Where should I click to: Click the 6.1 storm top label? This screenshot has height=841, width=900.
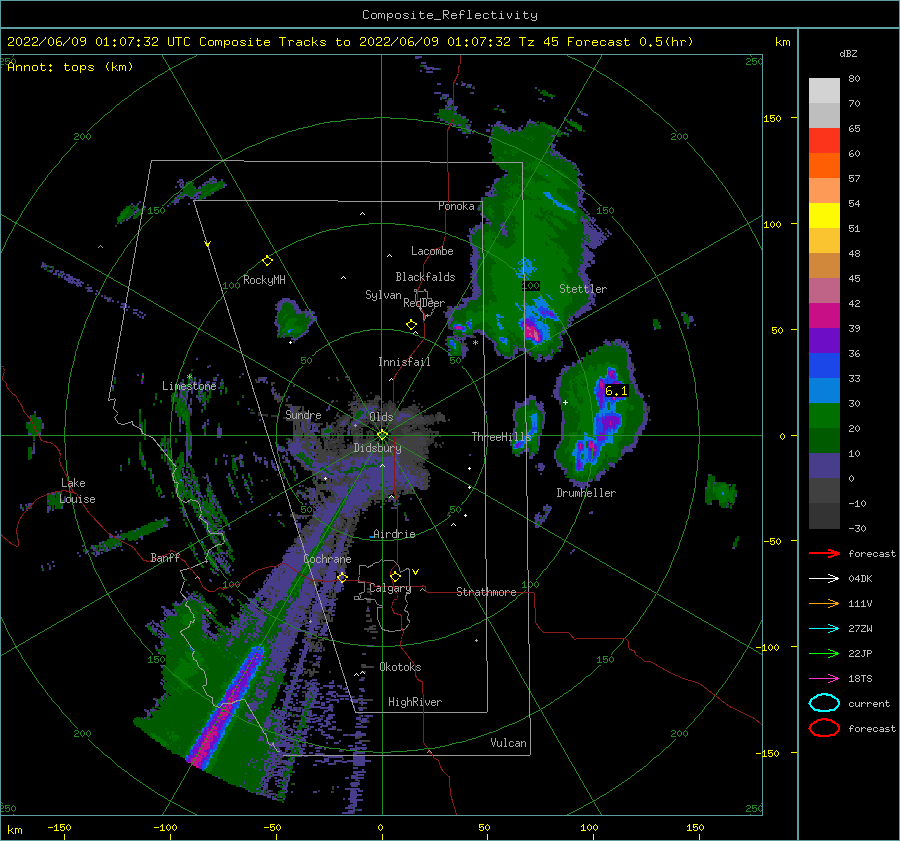pyautogui.click(x=616, y=391)
